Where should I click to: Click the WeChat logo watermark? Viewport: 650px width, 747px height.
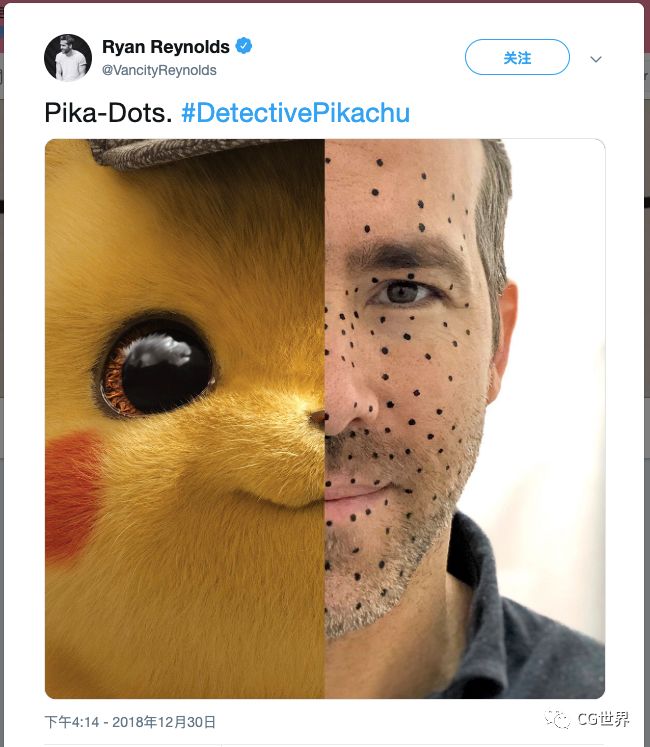click(x=558, y=719)
